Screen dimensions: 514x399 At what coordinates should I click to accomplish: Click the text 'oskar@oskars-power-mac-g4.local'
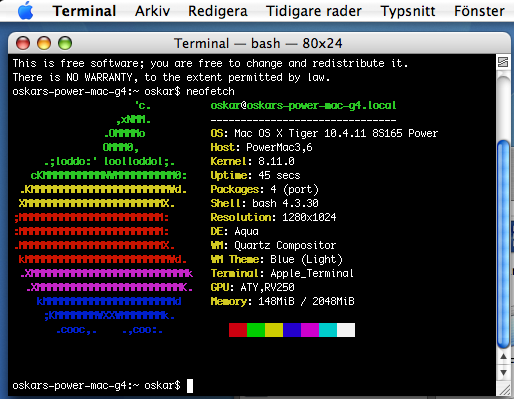303,106
